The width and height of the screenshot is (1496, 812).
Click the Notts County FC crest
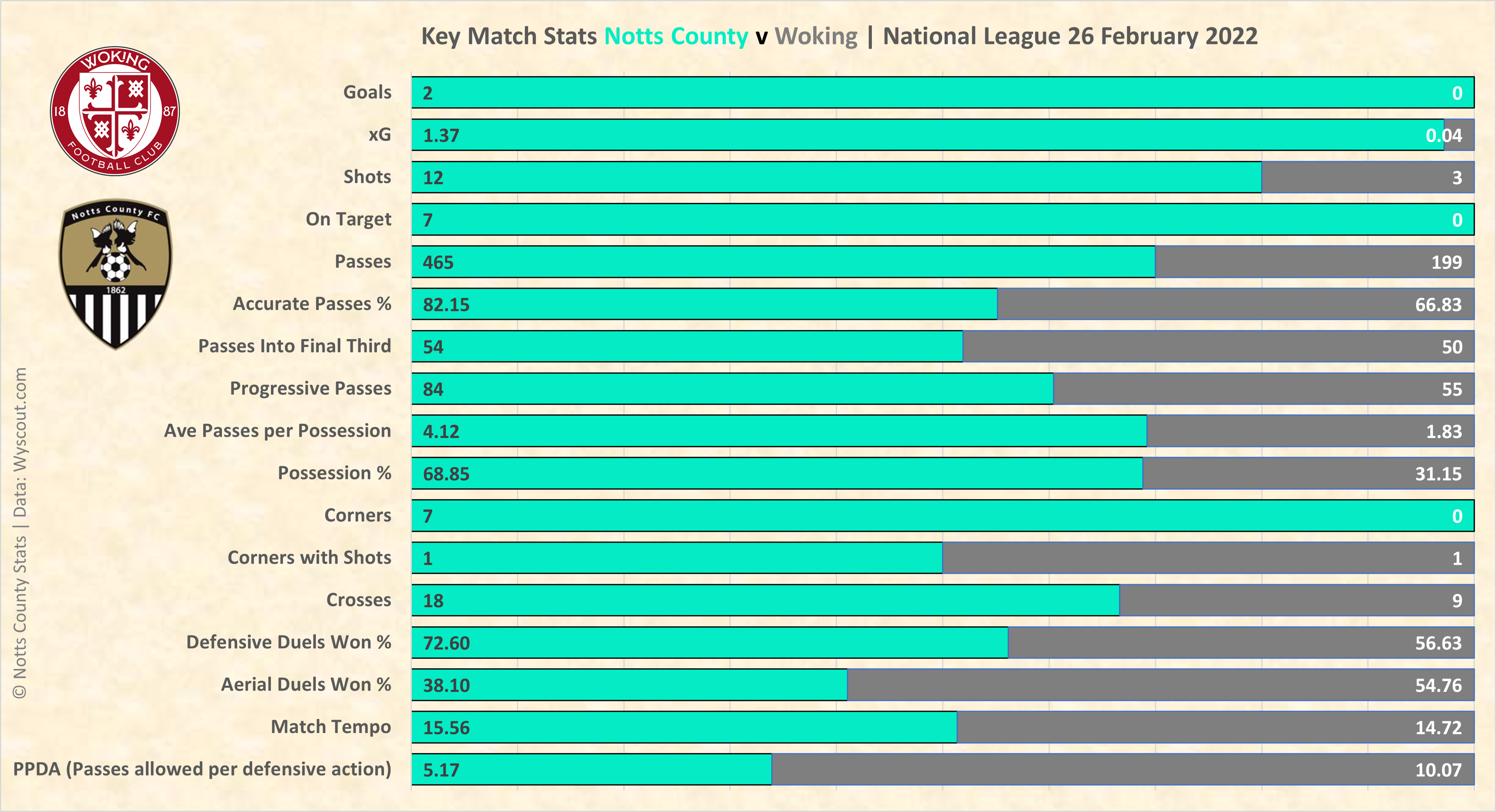(x=115, y=273)
